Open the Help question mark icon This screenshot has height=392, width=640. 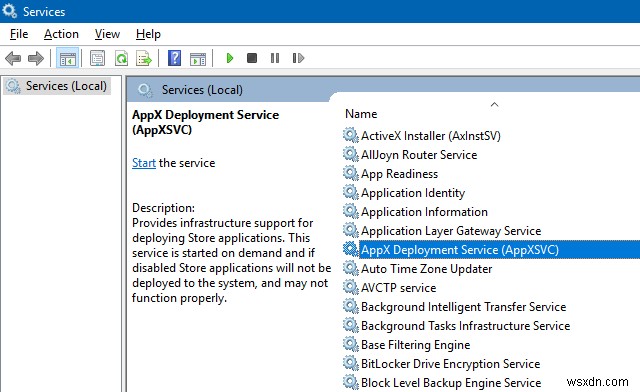pyautogui.click(x=174, y=58)
